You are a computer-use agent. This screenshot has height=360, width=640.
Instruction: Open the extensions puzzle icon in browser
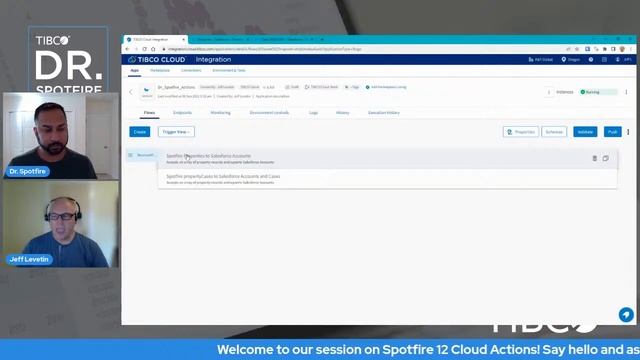(x=604, y=49)
